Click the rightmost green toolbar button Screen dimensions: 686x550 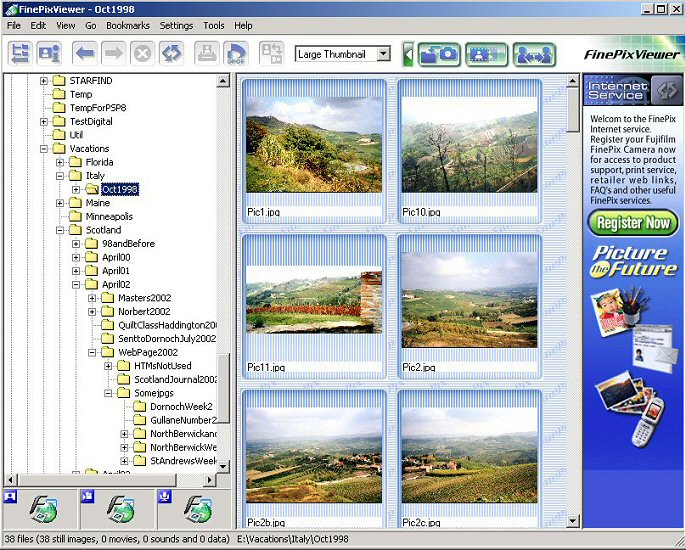533,54
